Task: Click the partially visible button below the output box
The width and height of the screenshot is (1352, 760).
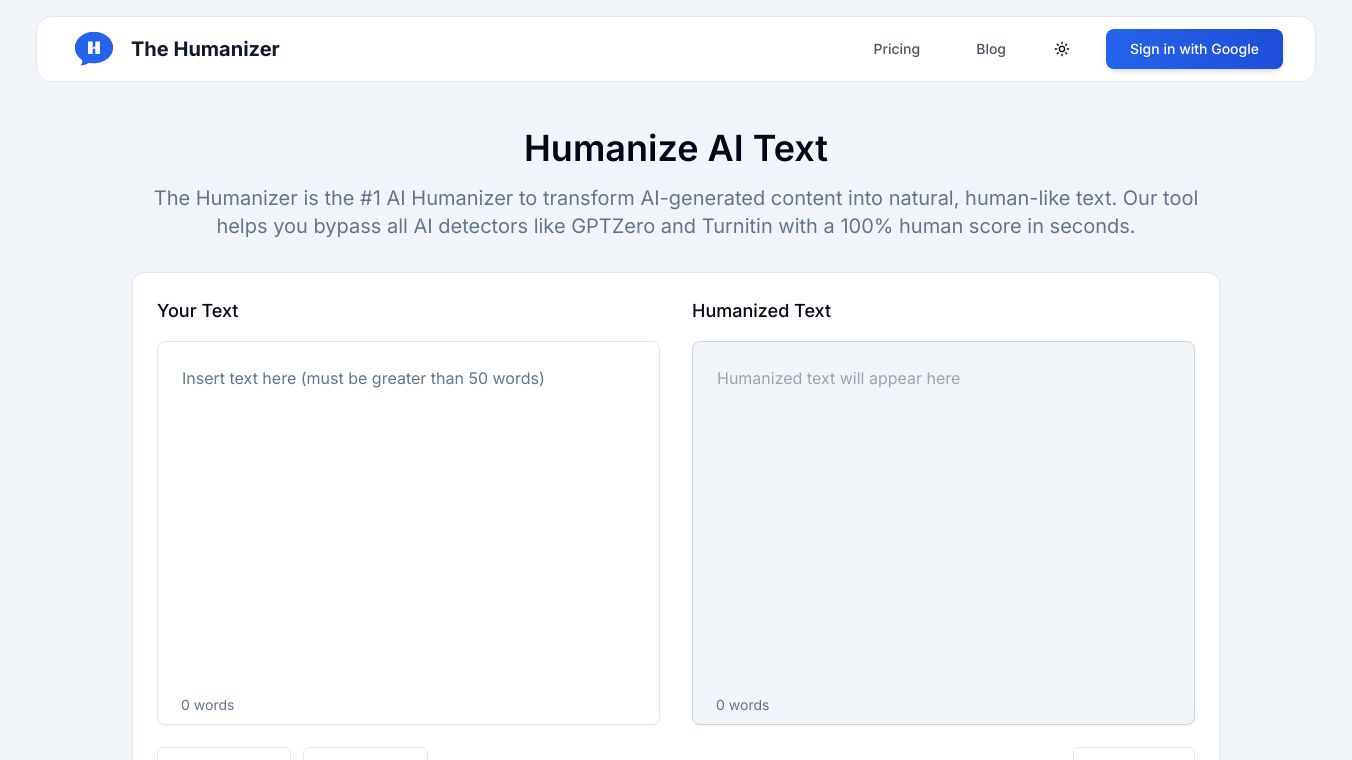Action: click(x=1133, y=754)
